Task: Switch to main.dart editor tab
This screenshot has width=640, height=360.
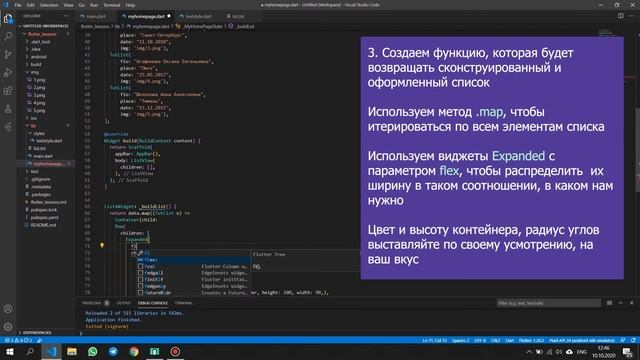Action: pos(96,16)
